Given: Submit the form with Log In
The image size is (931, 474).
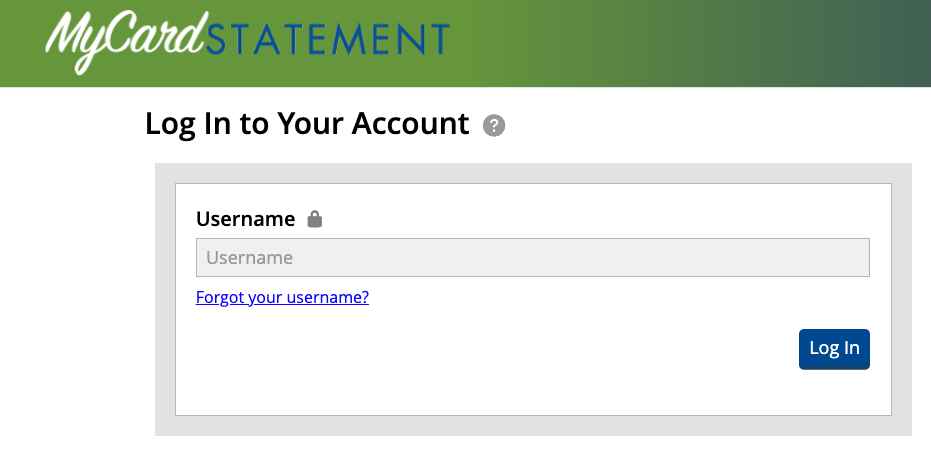Looking at the screenshot, I should pyautogui.click(x=834, y=349).
